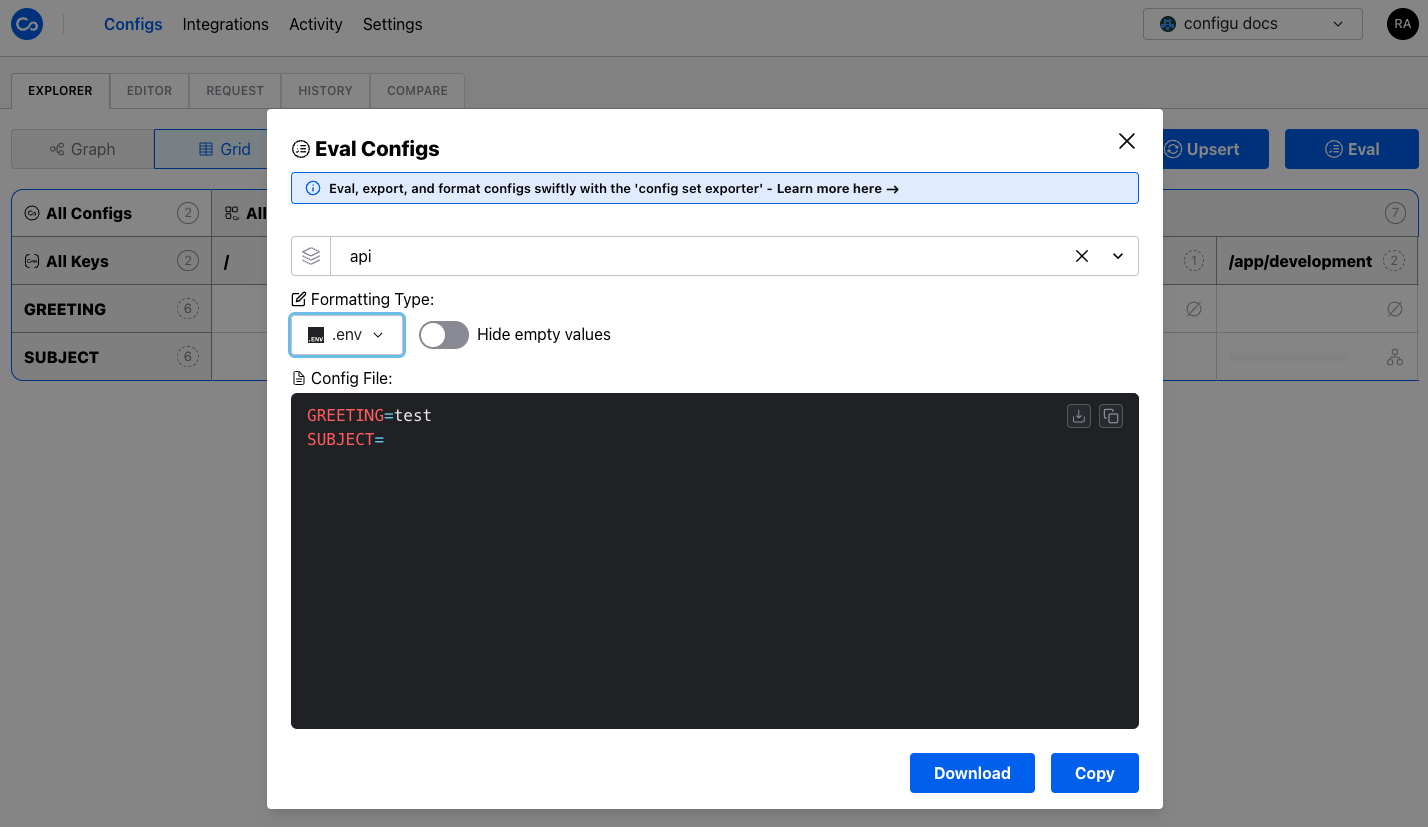
Task: Select the Graph view button
Action: click(x=83, y=149)
